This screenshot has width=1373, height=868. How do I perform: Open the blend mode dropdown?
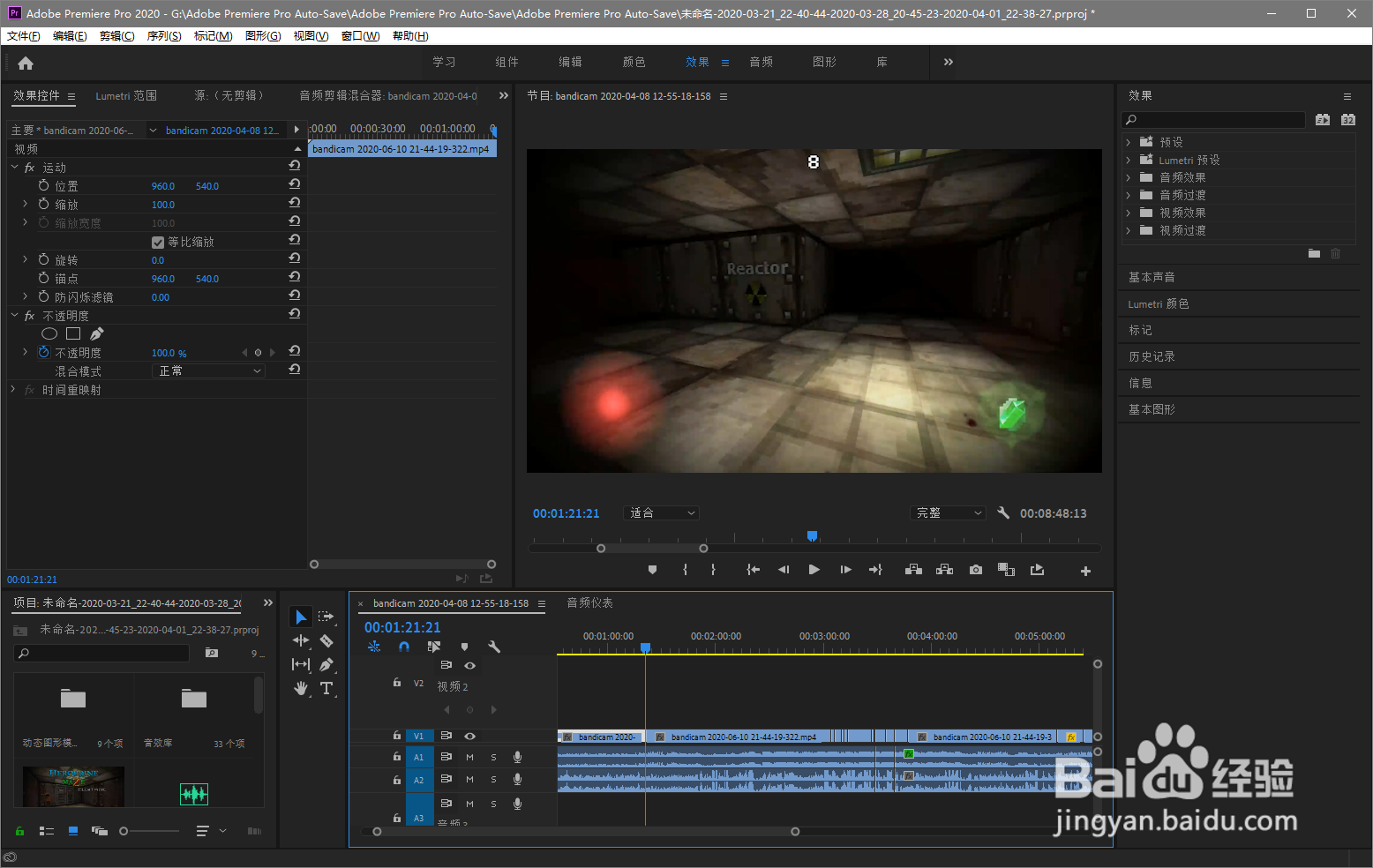click(209, 371)
